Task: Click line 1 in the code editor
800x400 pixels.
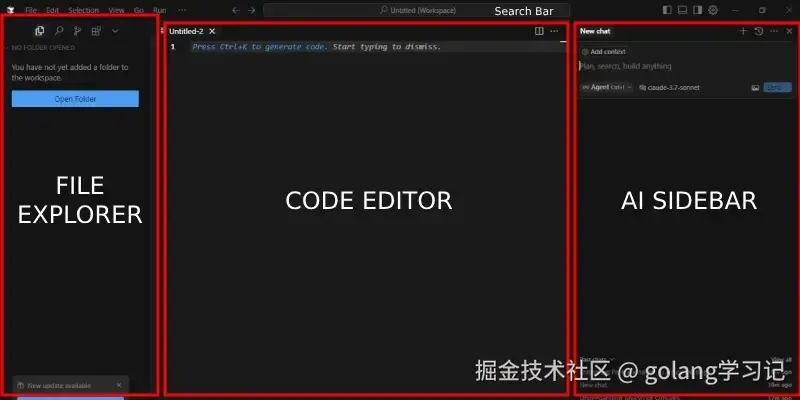Action: [x=378, y=47]
